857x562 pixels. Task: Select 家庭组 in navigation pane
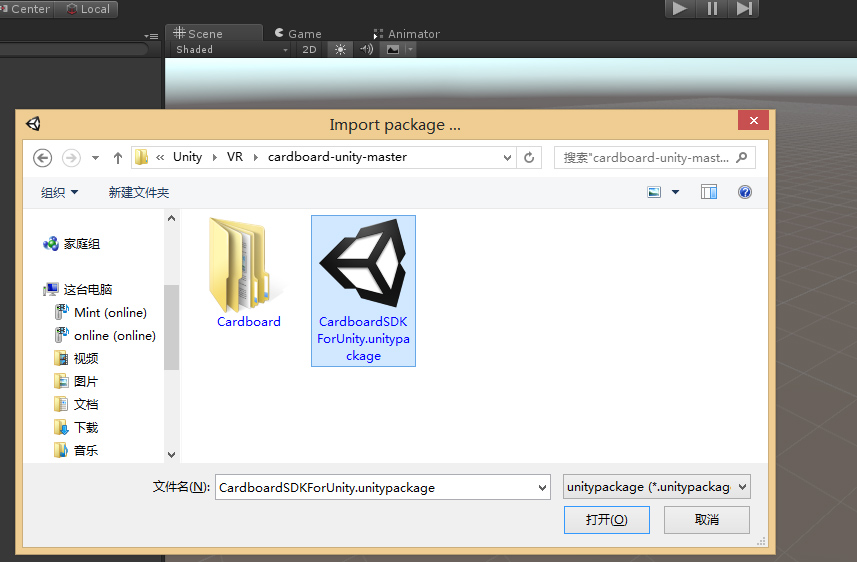[72, 244]
